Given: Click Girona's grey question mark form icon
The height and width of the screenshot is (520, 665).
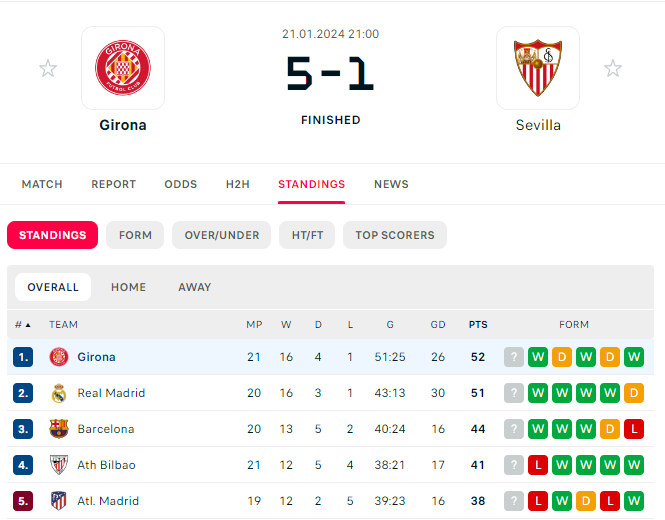Looking at the screenshot, I should click(x=514, y=357).
